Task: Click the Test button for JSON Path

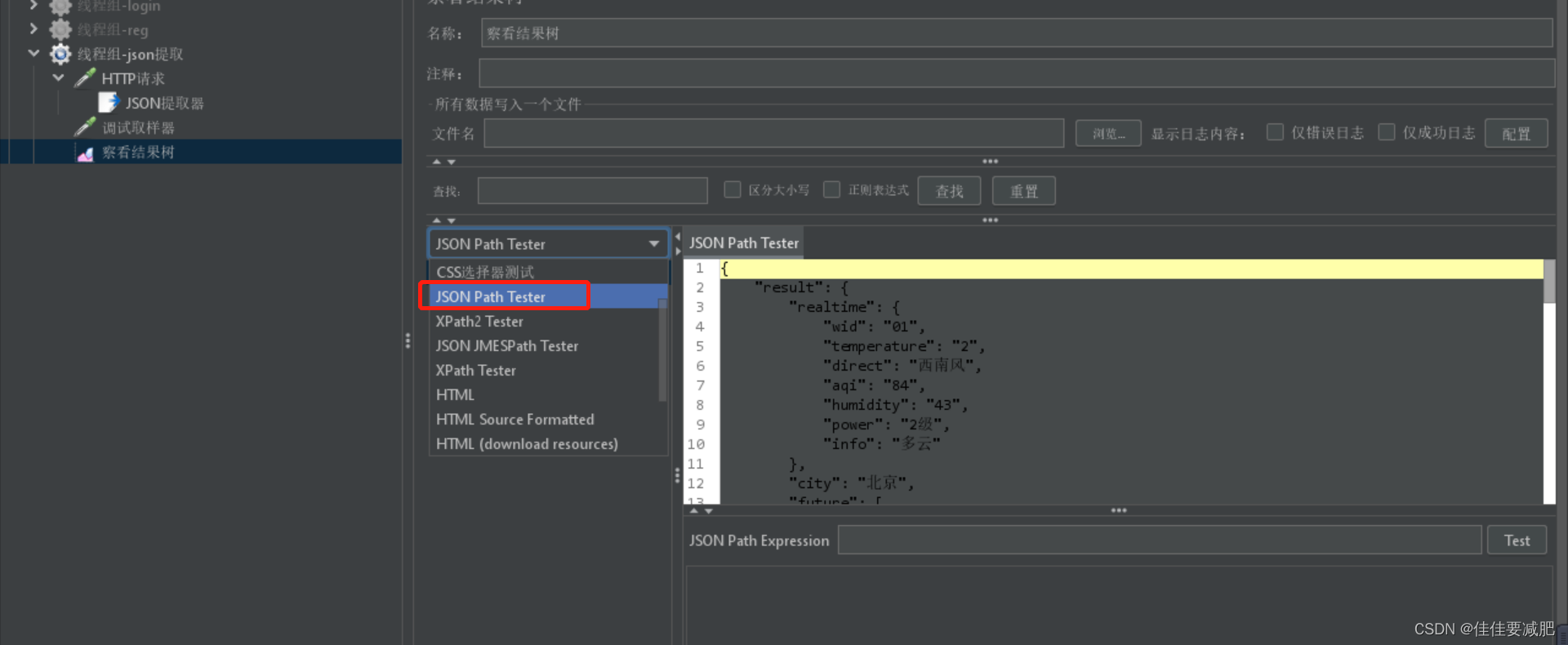Action: pyautogui.click(x=1517, y=540)
